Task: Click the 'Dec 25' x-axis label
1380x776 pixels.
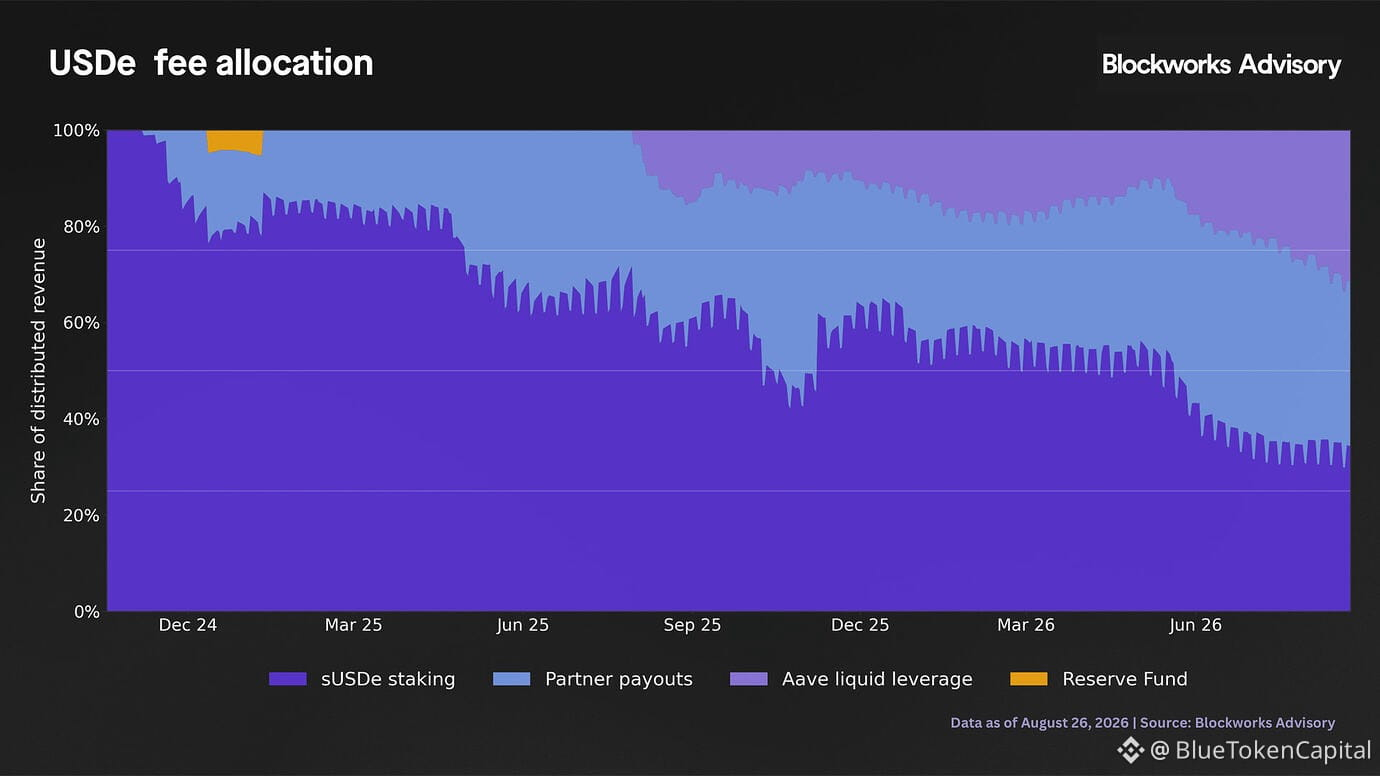Action: click(x=860, y=625)
